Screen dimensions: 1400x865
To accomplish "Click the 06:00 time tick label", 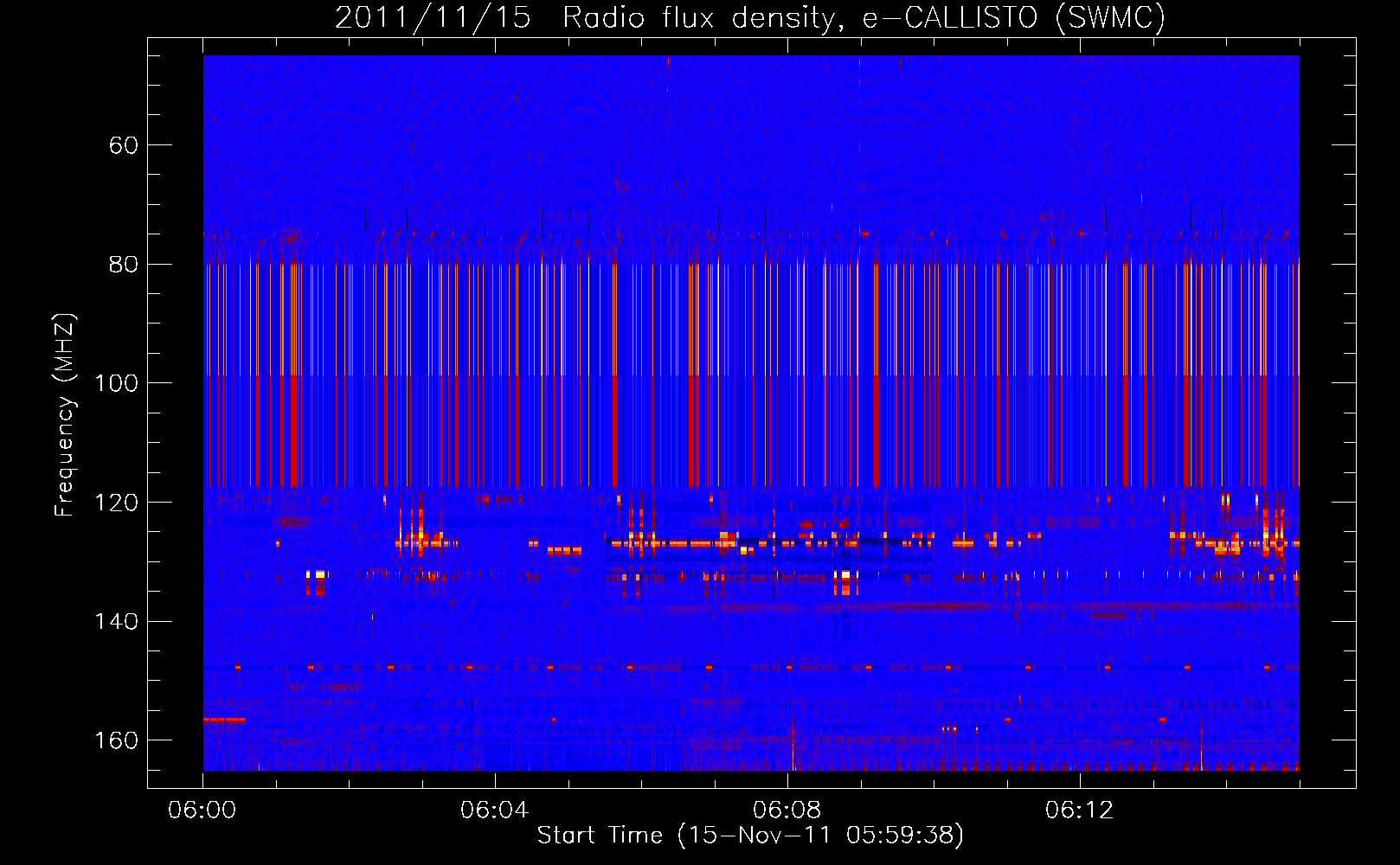I will [x=202, y=811].
